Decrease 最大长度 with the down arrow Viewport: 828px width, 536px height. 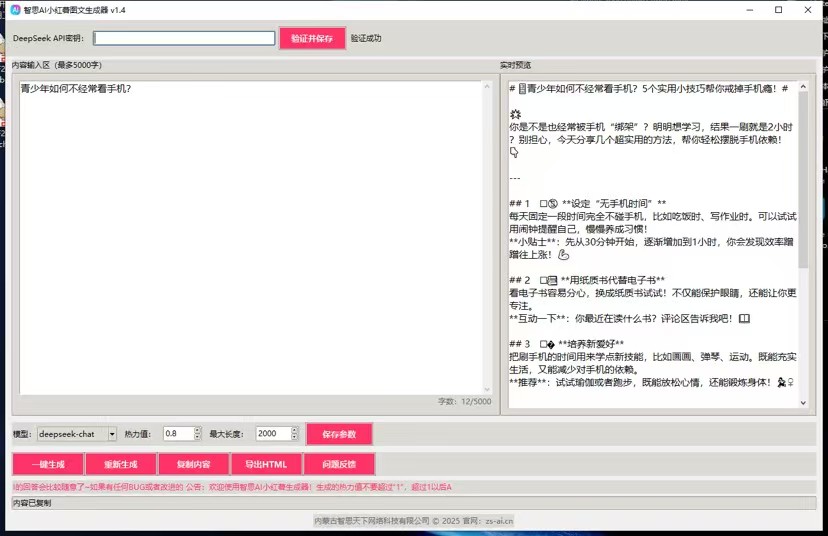pyautogui.click(x=295, y=437)
